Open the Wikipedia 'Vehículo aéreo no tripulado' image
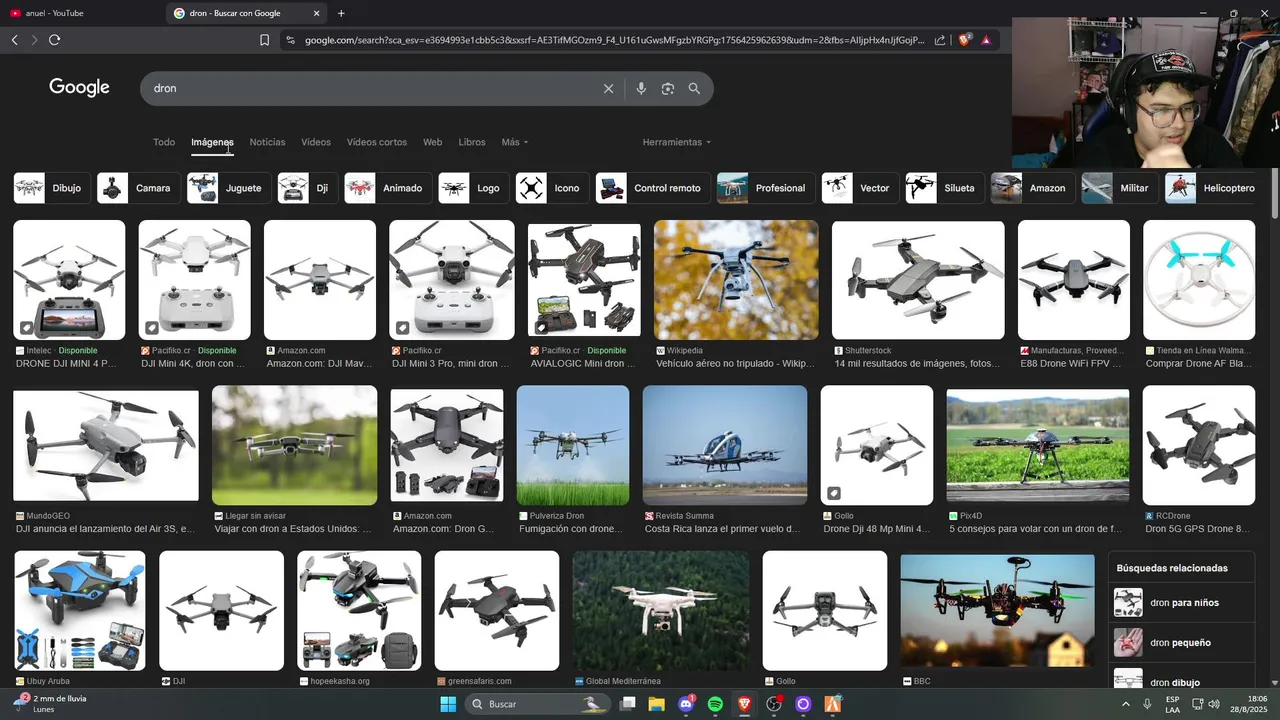Image resolution: width=1280 pixels, height=720 pixels. tap(736, 280)
